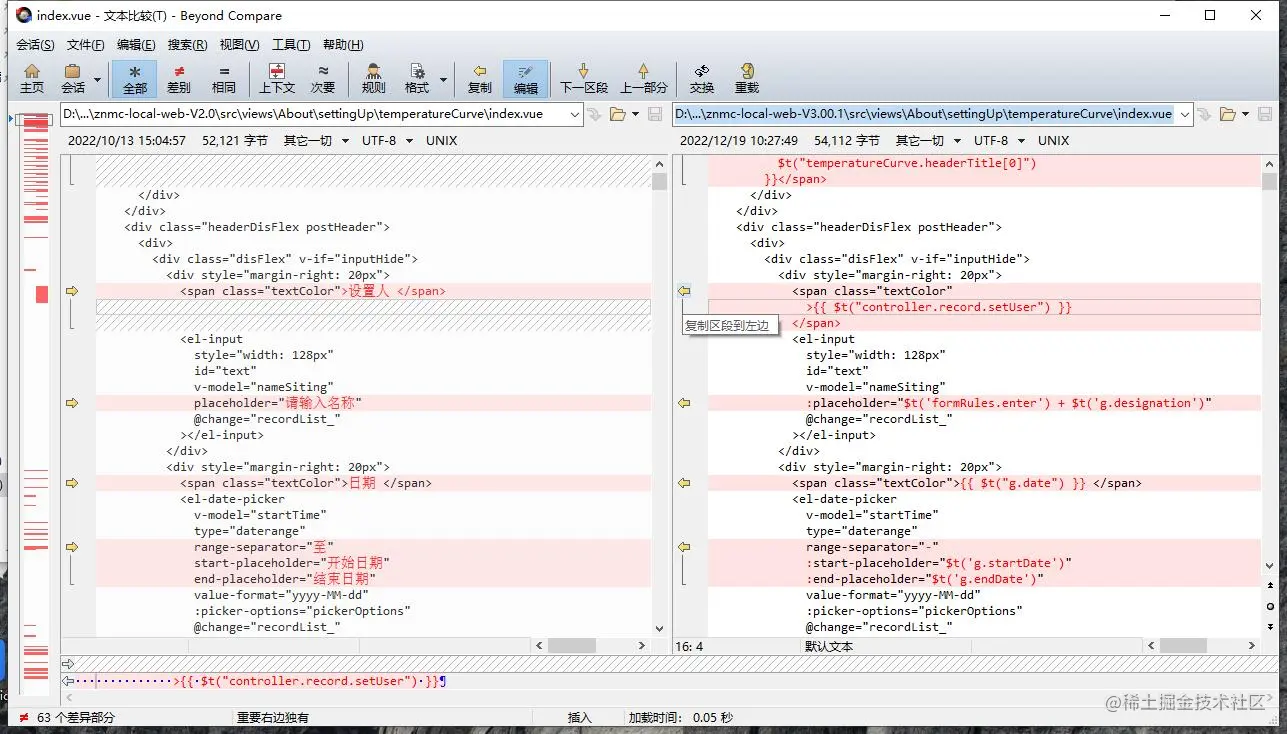This screenshot has width=1287, height=734.
Task: Open left pane 其它一切 file type dropdown
Action: tap(316, 141)
